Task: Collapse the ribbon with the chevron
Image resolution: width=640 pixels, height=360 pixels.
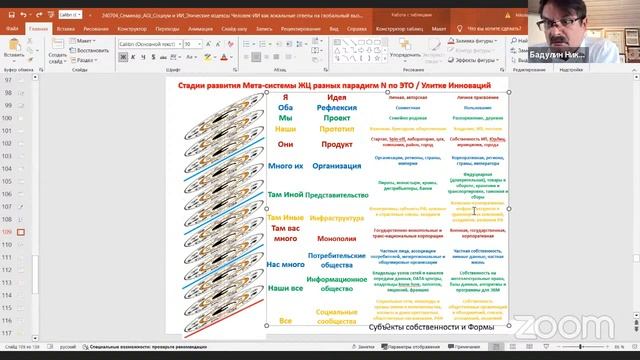Action: coord(634,70)
